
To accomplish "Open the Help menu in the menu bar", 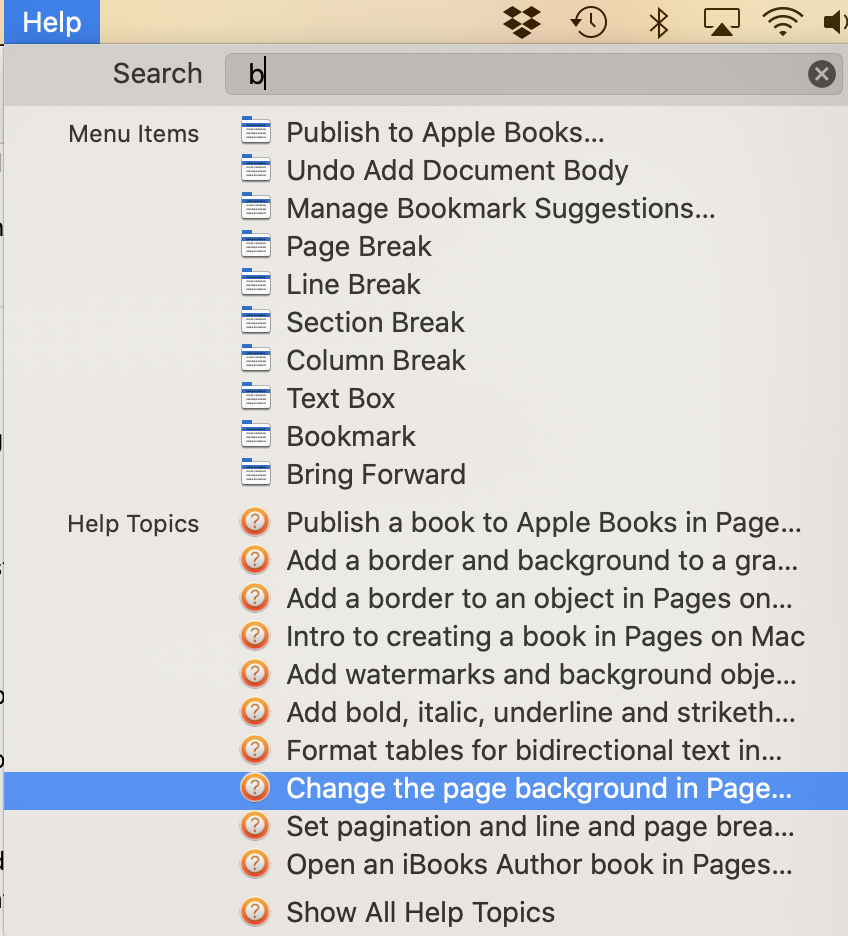I will [x=52, y=22].
